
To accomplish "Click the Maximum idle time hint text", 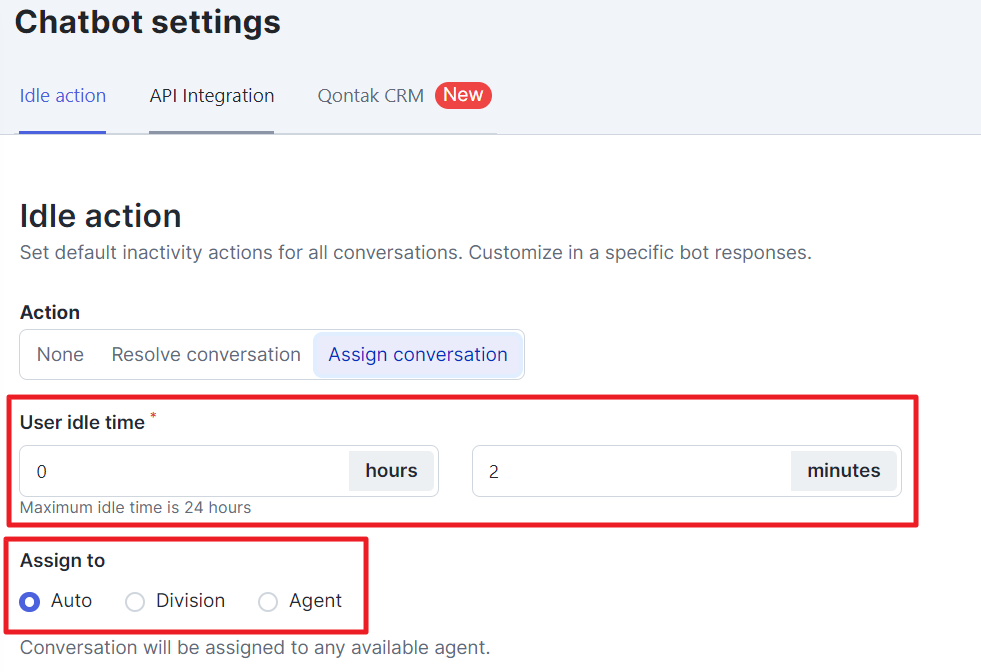I will point(135,507).
